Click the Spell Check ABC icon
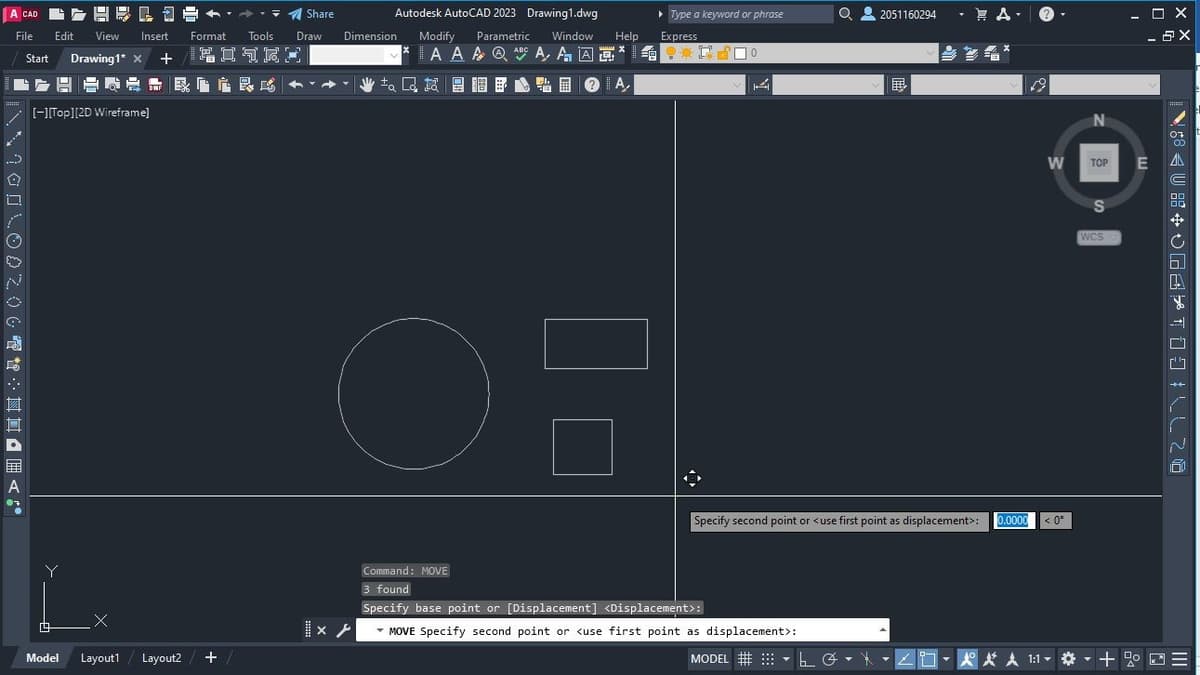This screenshot has width=1200, height=675. point(521,52)
